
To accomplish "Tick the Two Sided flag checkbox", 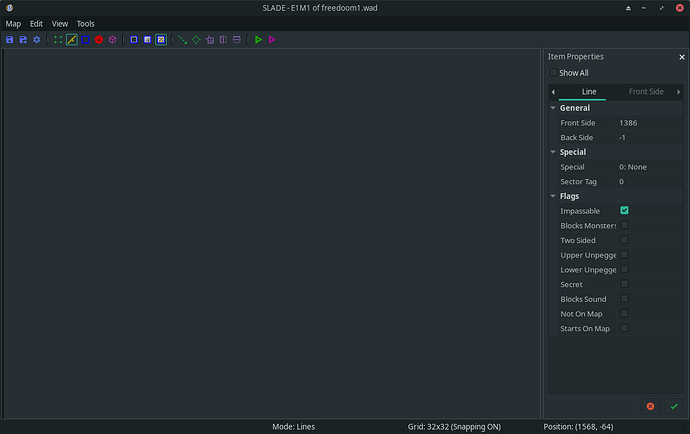I will [x=624, y=240].
